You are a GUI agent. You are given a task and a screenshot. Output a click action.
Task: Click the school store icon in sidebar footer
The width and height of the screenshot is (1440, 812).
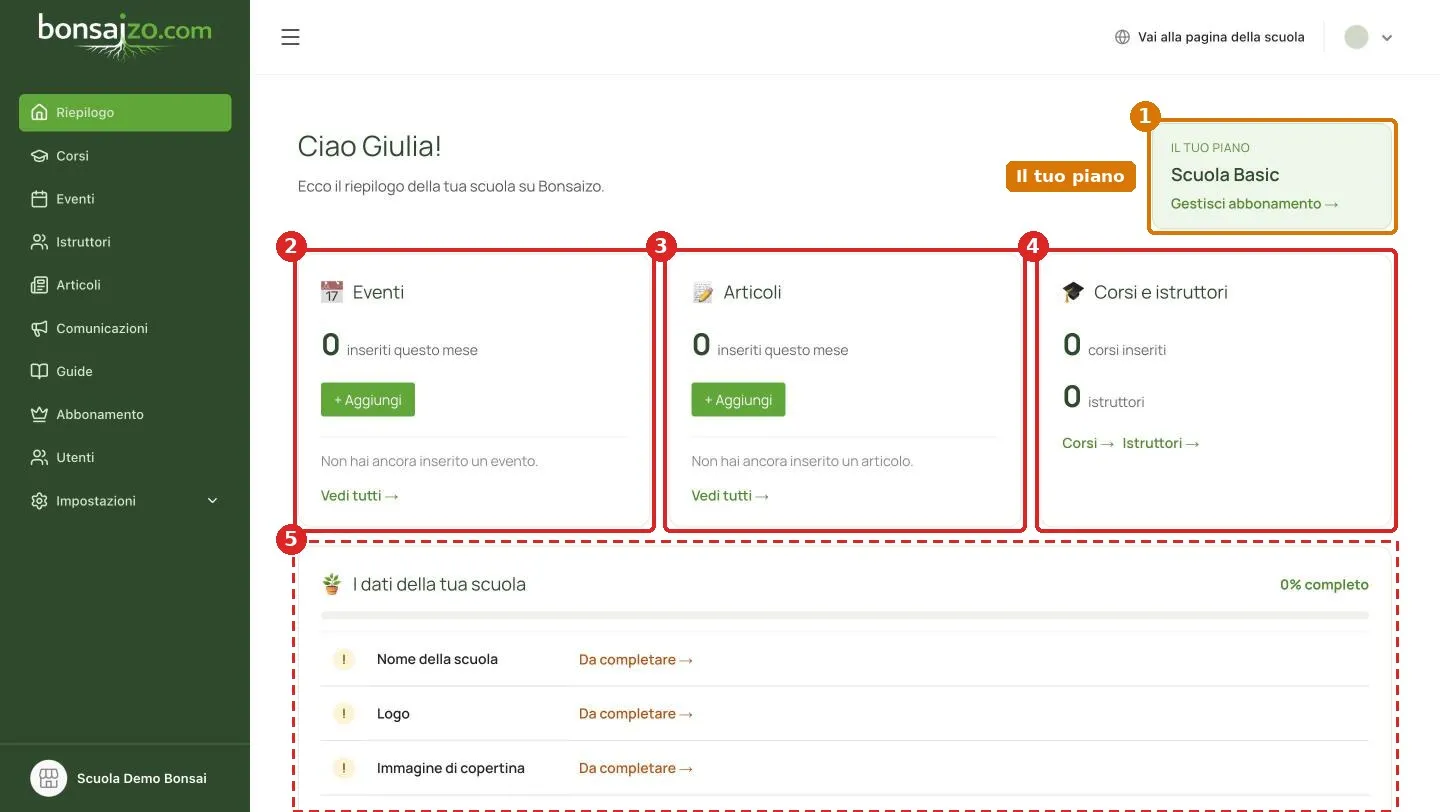click(48, 778)
